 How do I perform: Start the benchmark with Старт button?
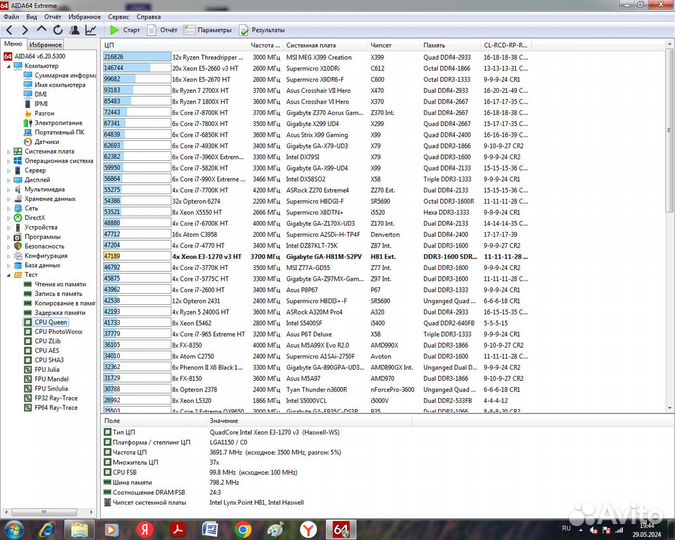(x=124, y=31)
